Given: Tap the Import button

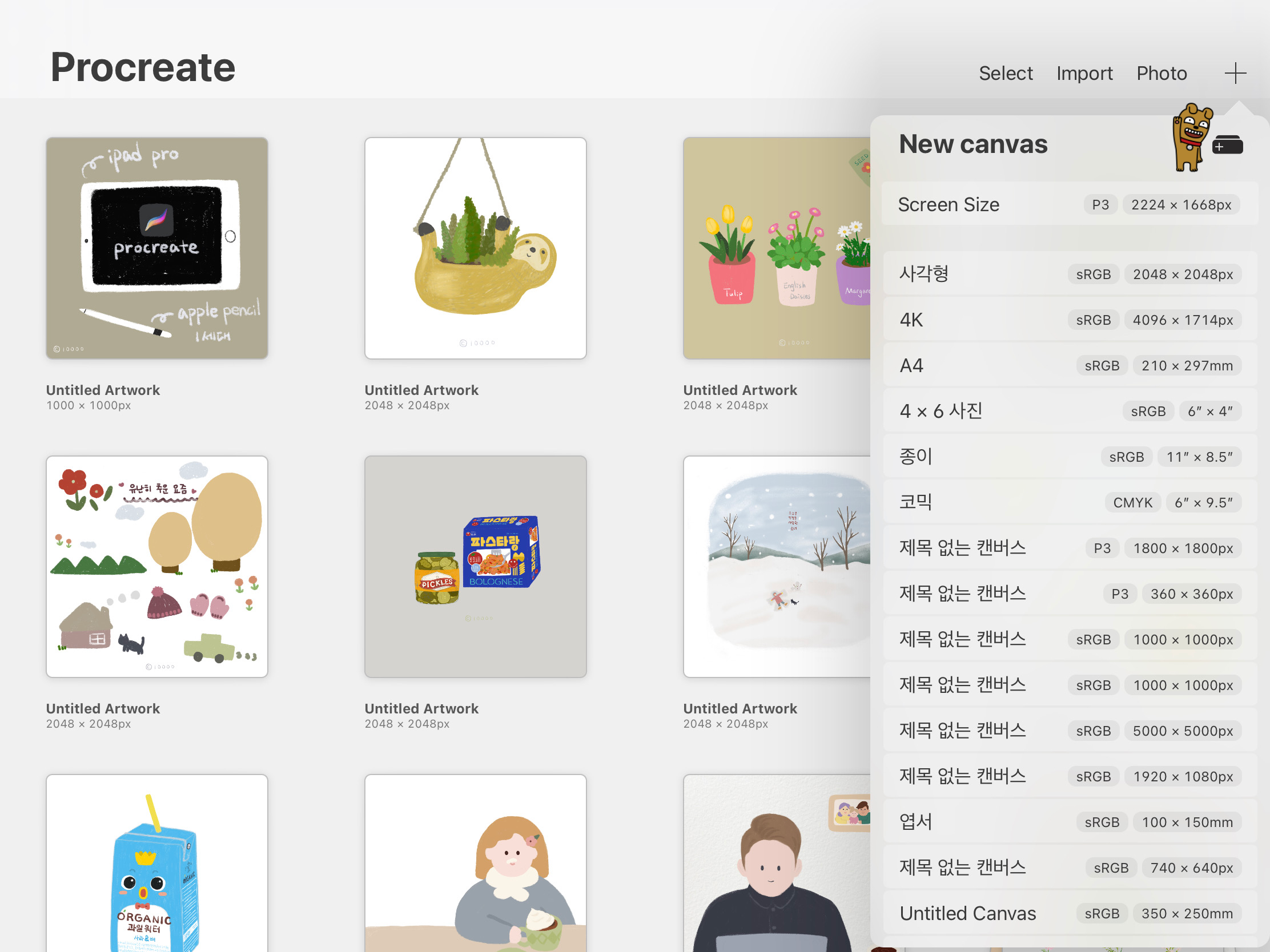Looking at the screenshot, I should (1084, 74).
